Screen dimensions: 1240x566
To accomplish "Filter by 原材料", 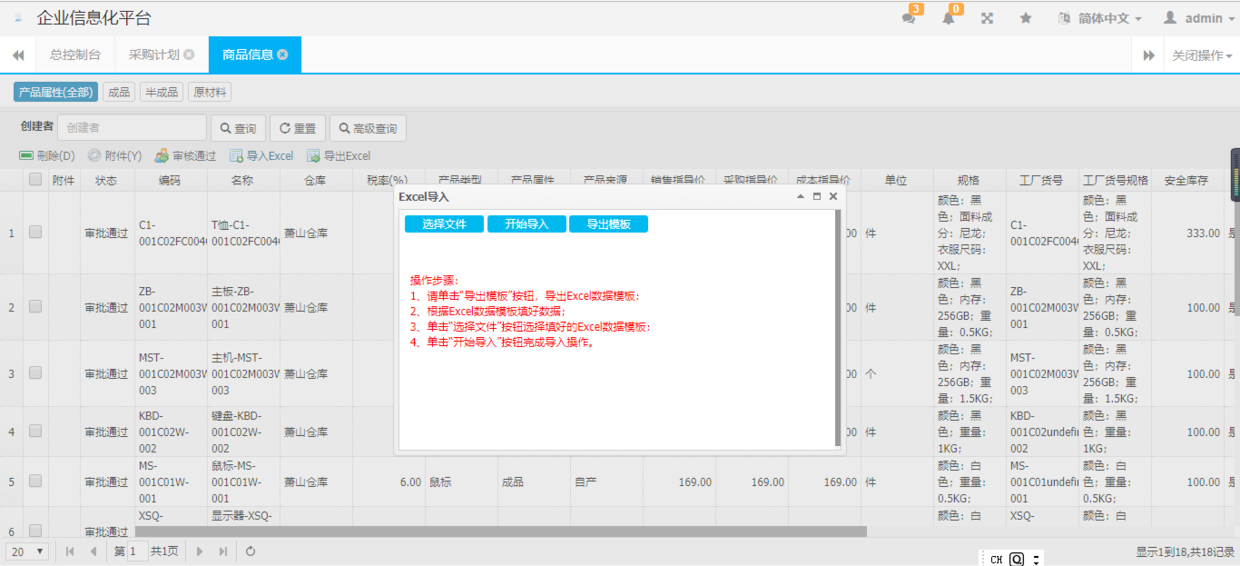I will point(210,92).
